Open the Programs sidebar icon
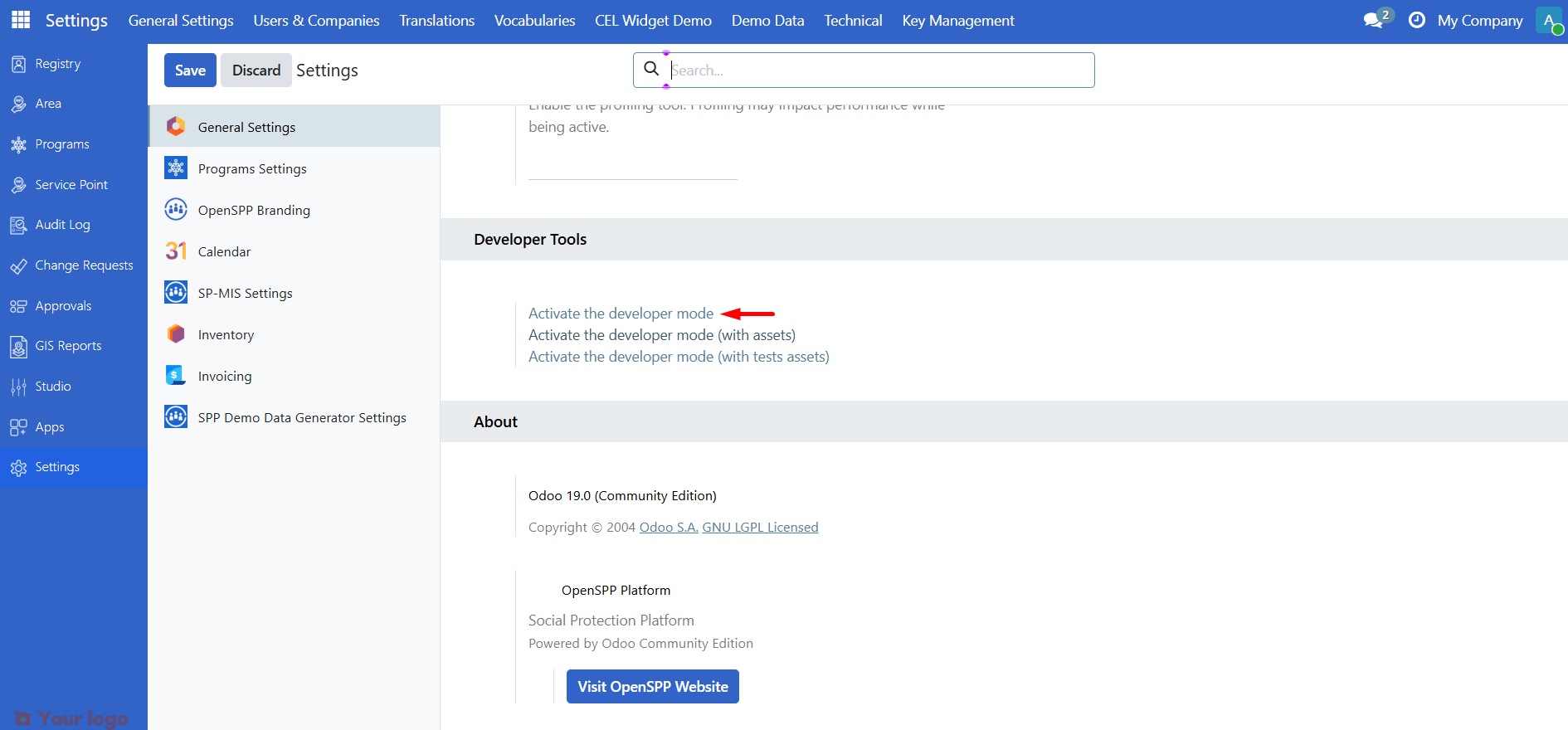 [18, 144]
